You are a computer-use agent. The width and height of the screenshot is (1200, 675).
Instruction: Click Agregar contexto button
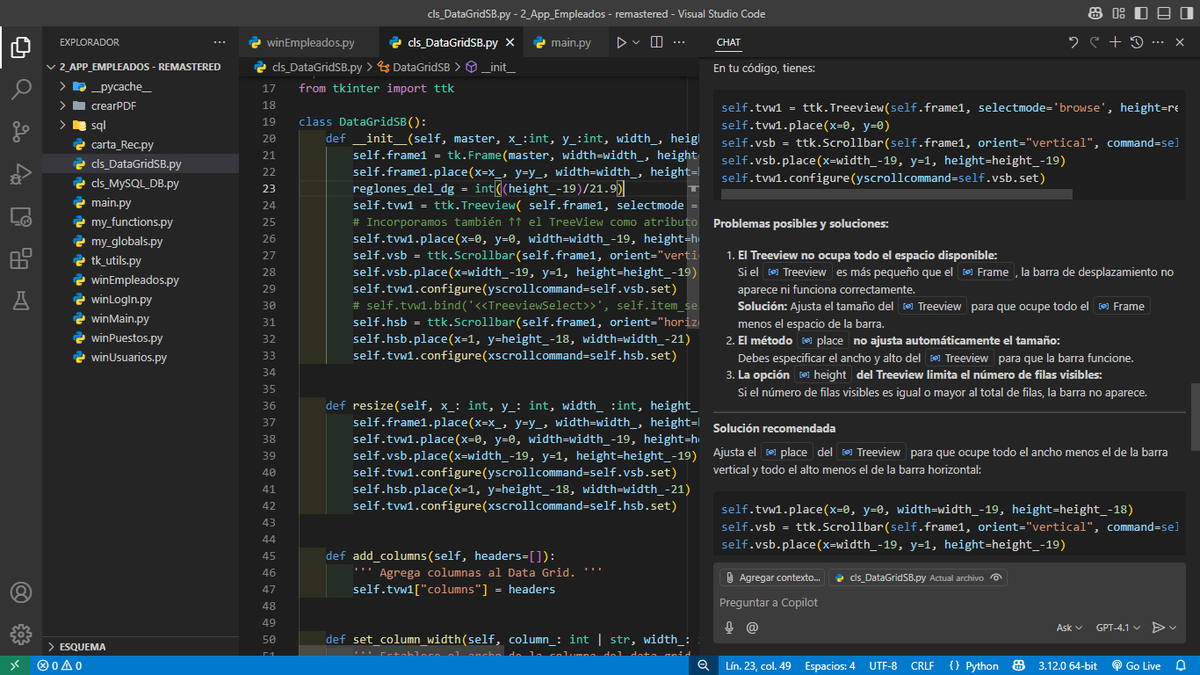pyautogui.click(x=772, y=577)
